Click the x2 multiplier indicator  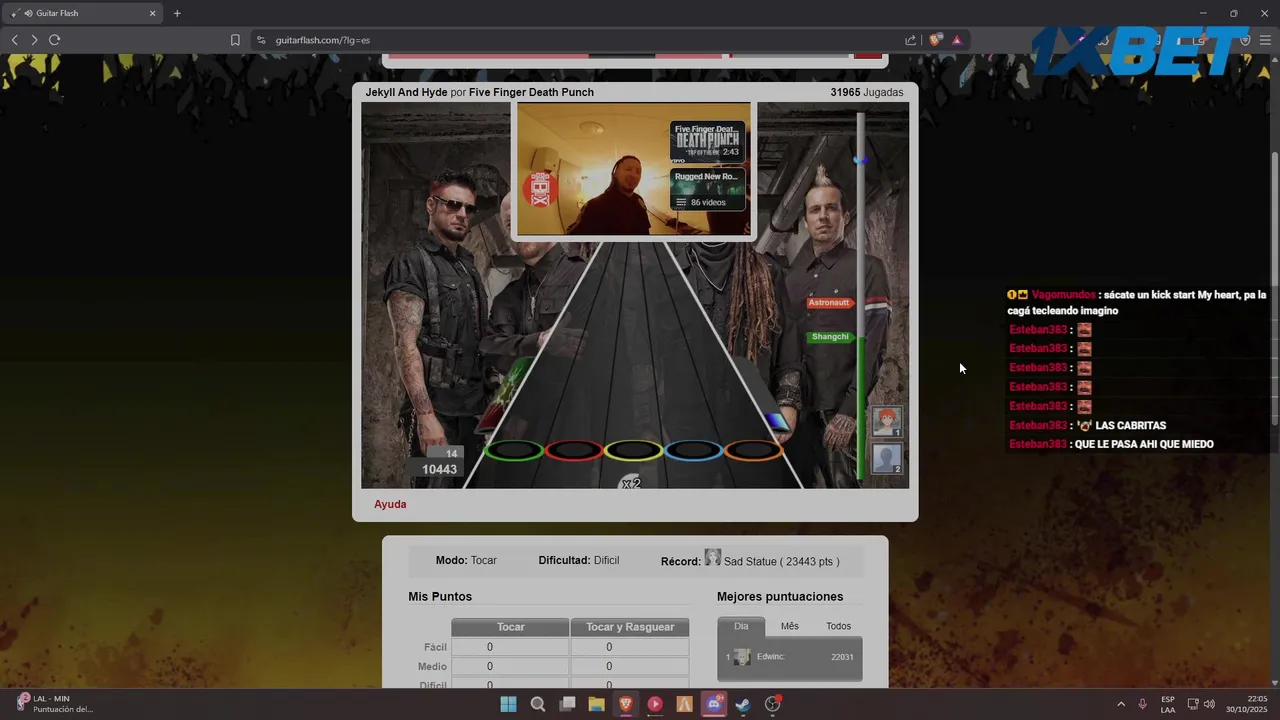630,483
